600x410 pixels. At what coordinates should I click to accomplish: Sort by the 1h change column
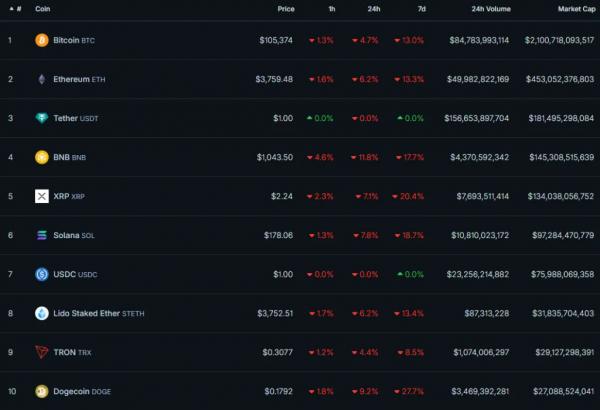[332, 9]
